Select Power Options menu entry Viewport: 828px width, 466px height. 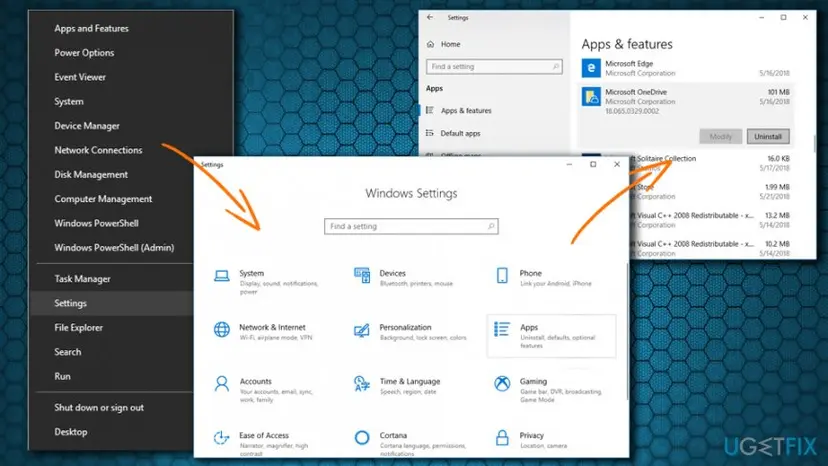click(x=84, y=53)
